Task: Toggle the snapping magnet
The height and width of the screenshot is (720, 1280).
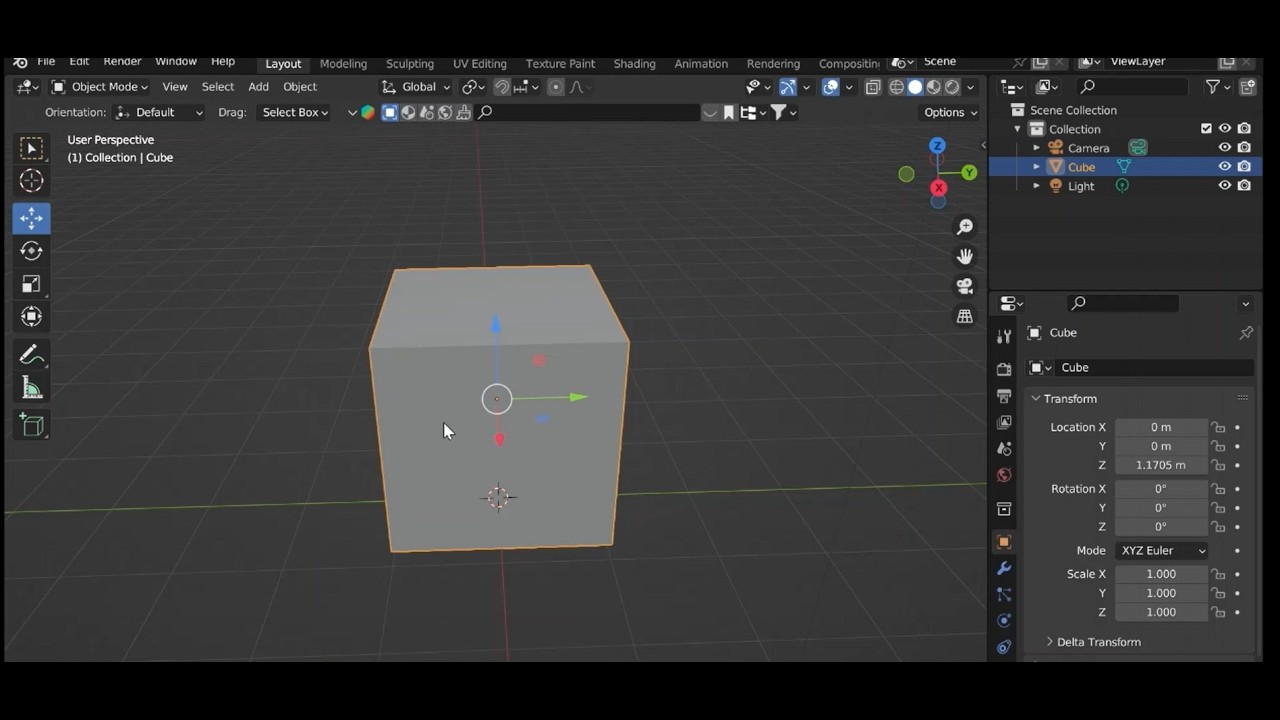Action: coord(502,87)
